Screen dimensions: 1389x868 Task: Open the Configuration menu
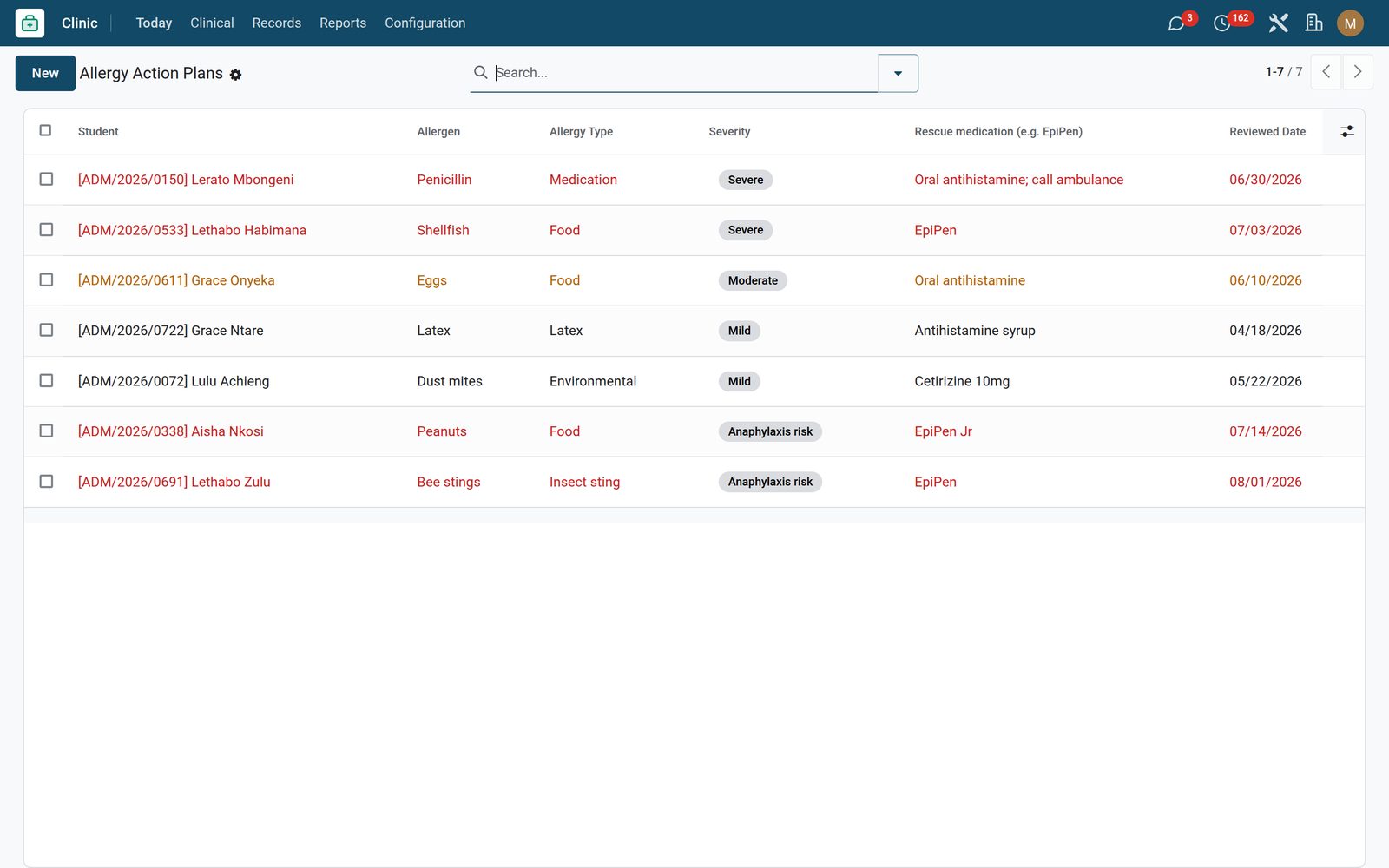425,23
